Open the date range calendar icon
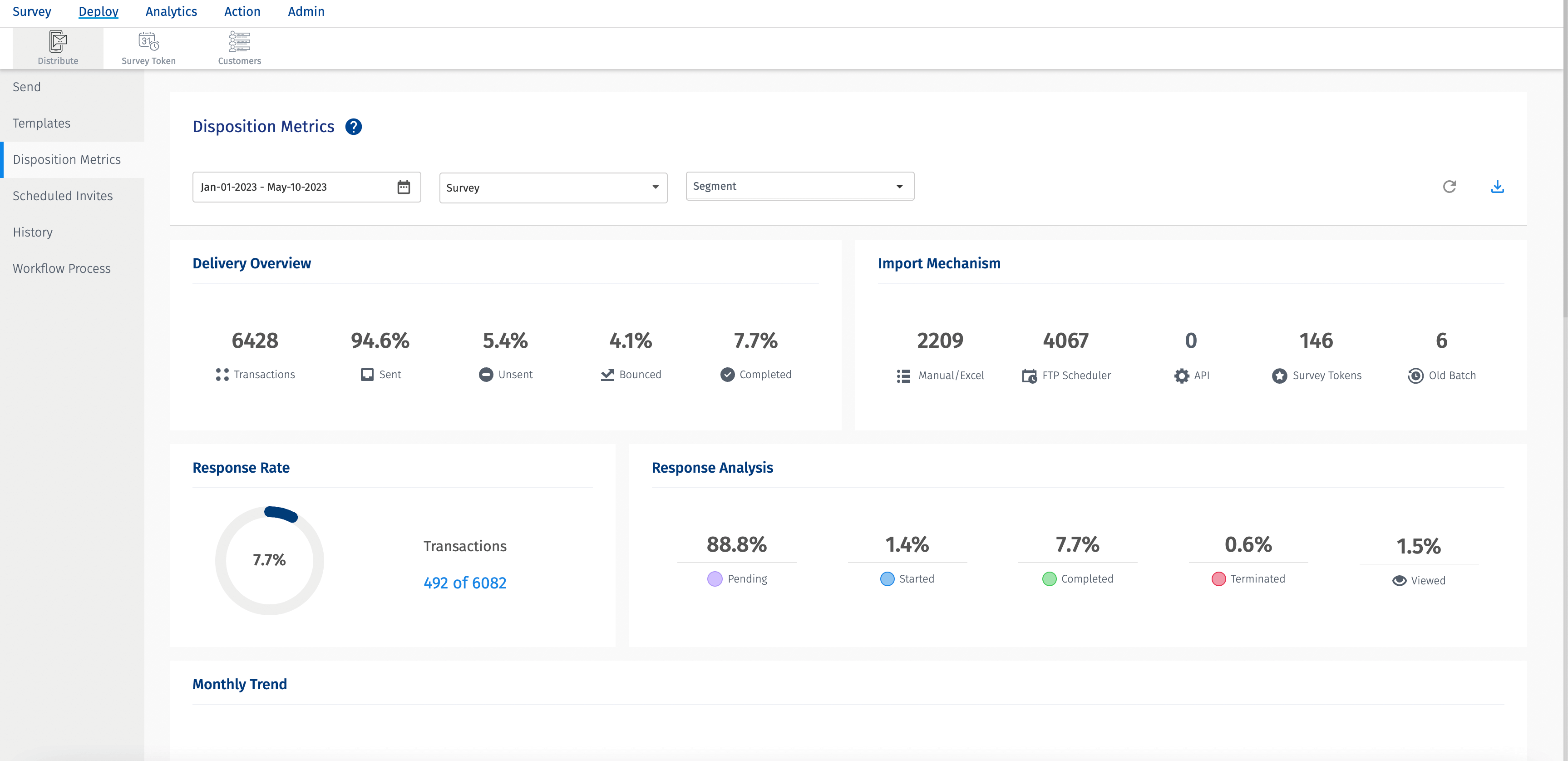 [x=404, y=187]
